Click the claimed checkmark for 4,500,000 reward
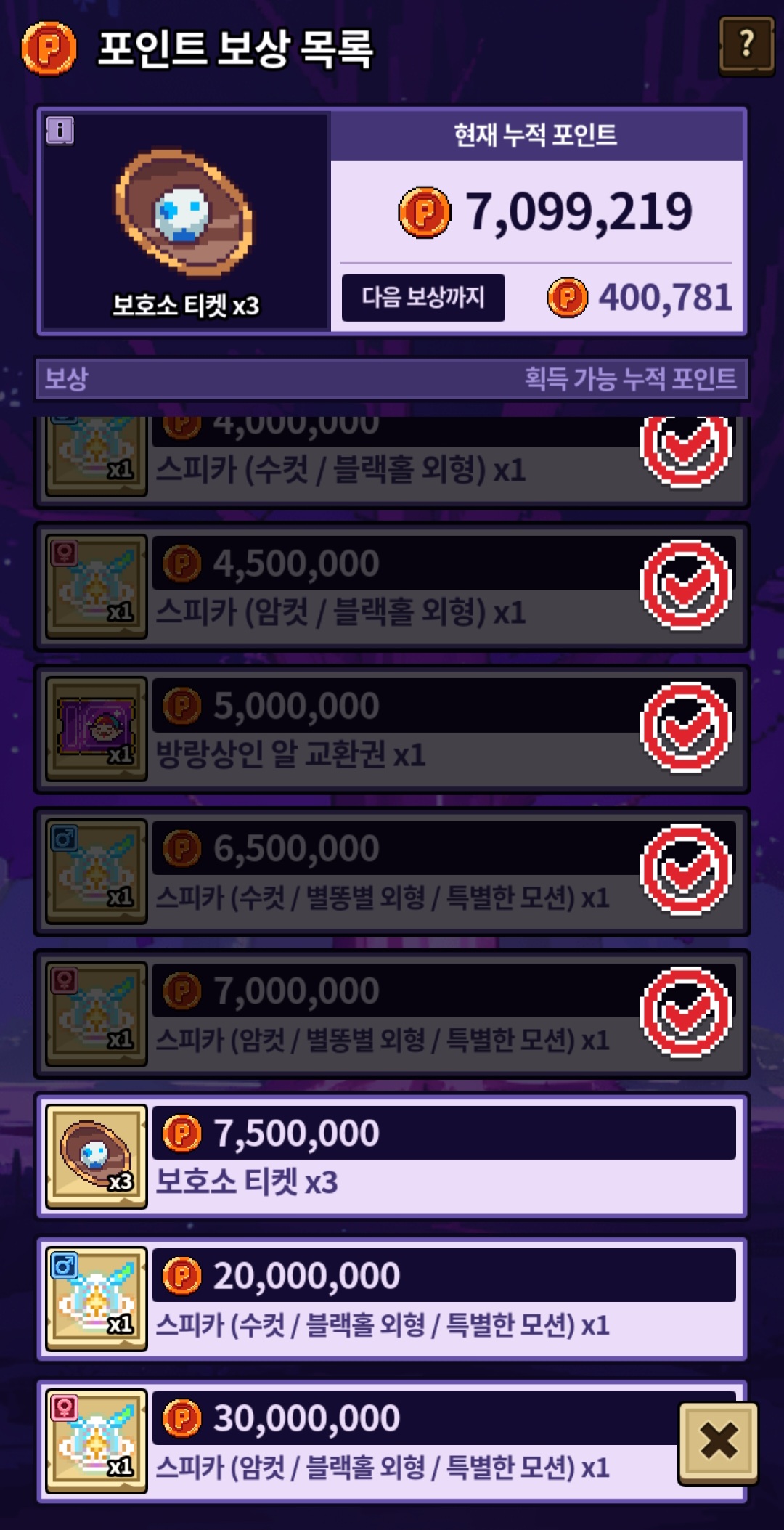Viewport: 784px width, 1530px height. 686,585
